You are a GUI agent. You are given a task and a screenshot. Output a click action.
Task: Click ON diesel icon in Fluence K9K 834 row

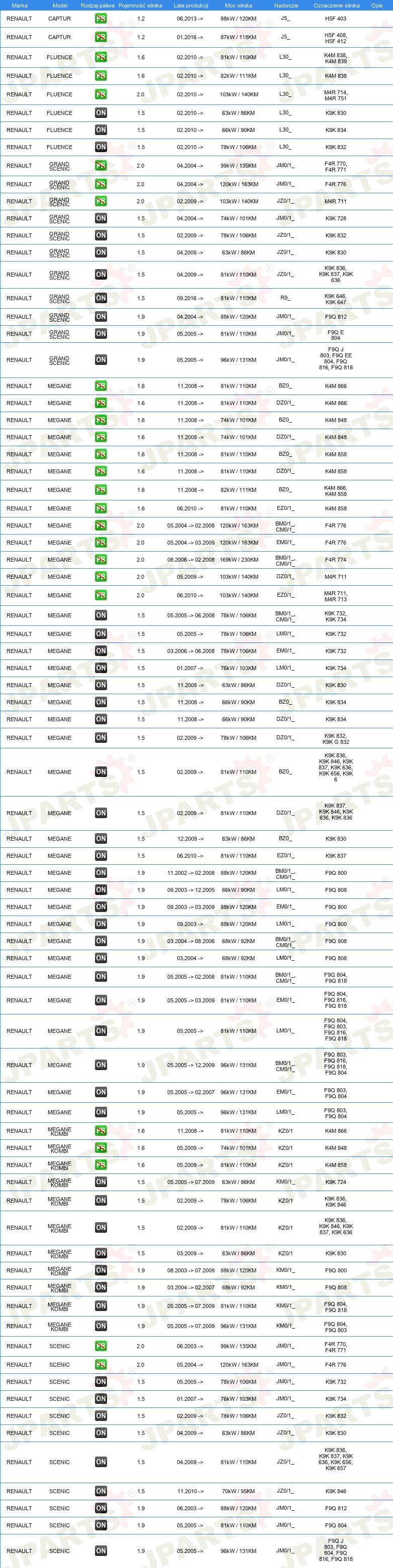101,129
